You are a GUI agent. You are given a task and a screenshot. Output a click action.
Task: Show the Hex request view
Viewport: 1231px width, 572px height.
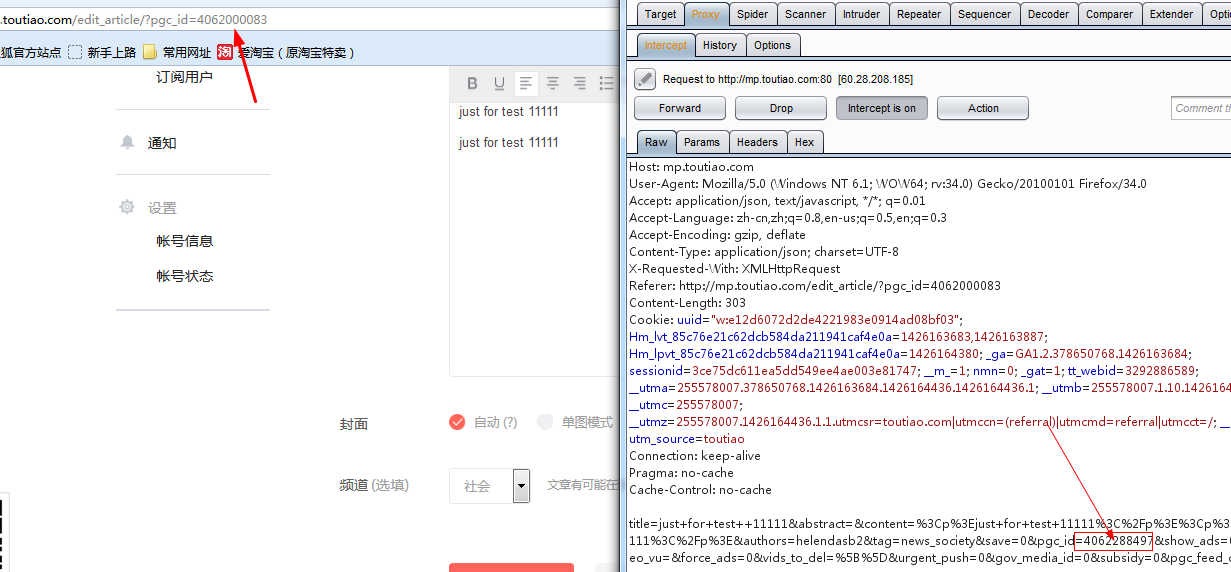[804, 142]
